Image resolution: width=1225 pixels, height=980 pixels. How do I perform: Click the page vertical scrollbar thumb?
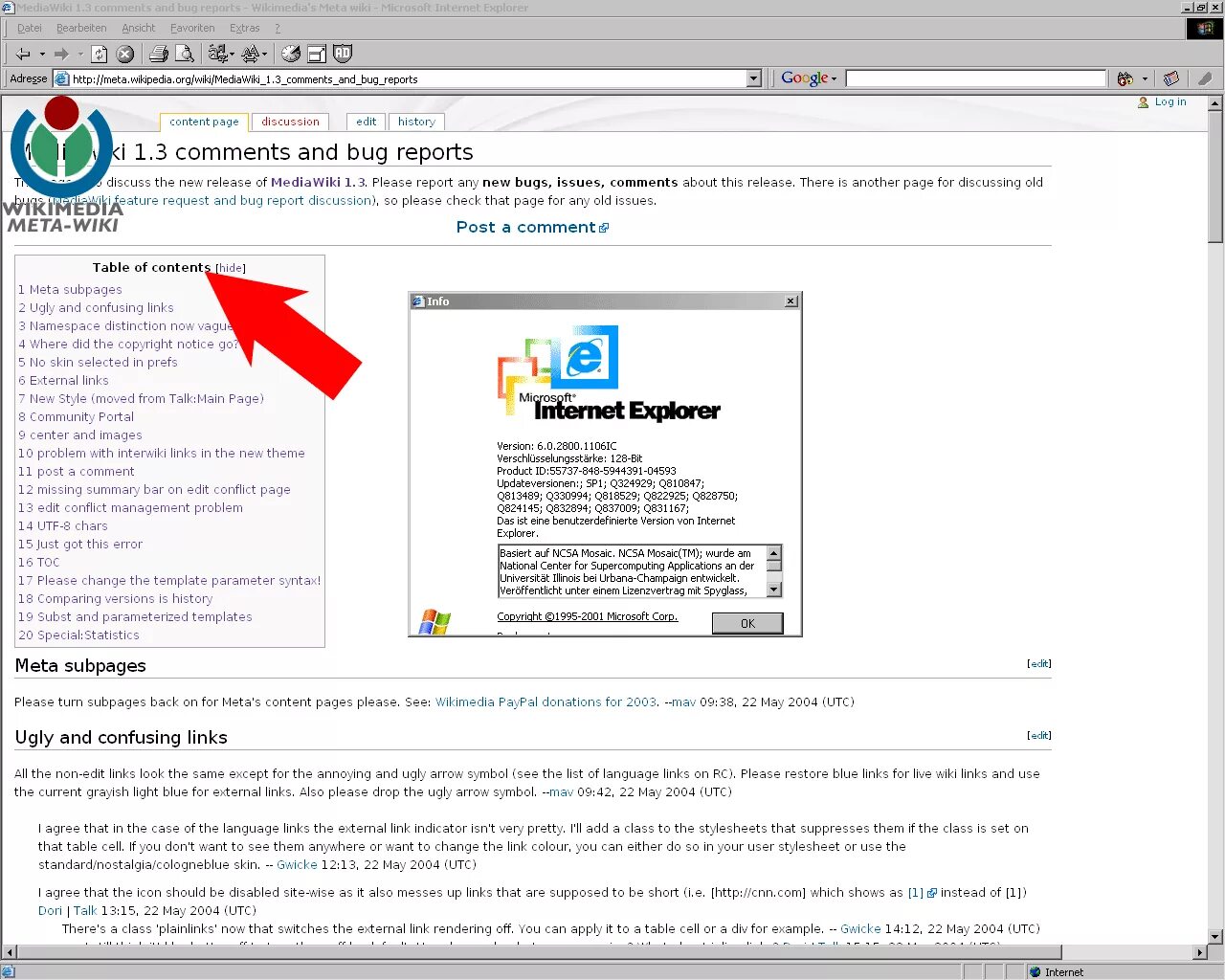click(1215, 177)
